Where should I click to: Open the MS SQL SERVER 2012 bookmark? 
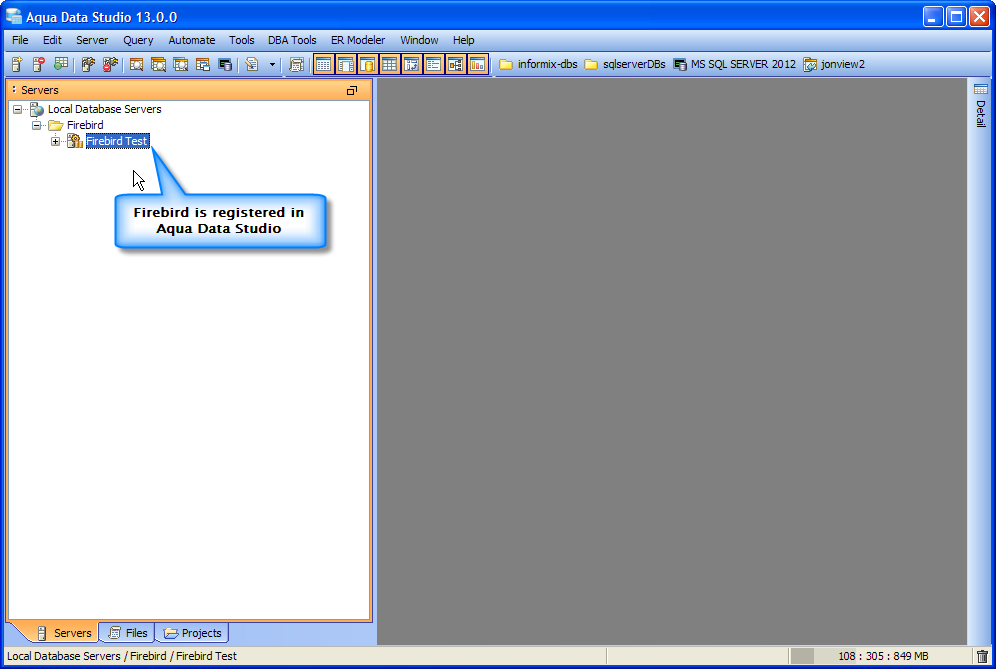point(734,64)
